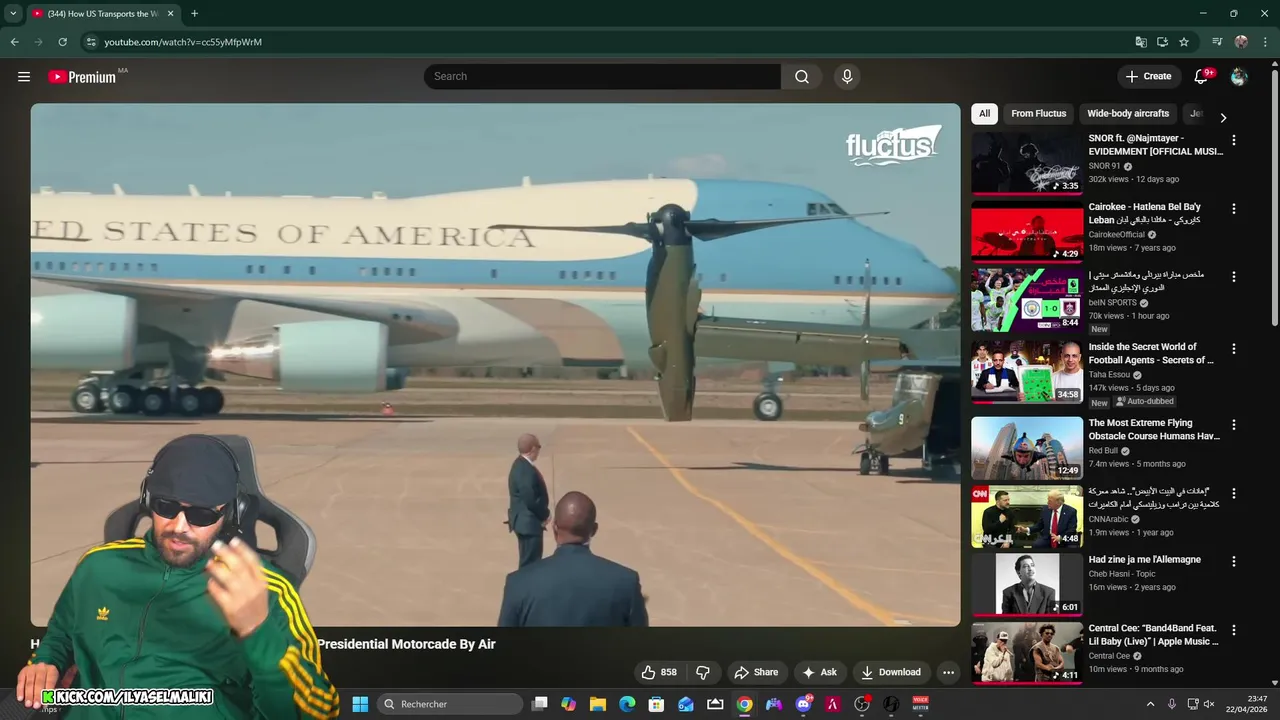Image resolution: width=1280 pixels, height=720 pixels.
Task: Like the video (858 likes)
Action: (x=659, y=672)
